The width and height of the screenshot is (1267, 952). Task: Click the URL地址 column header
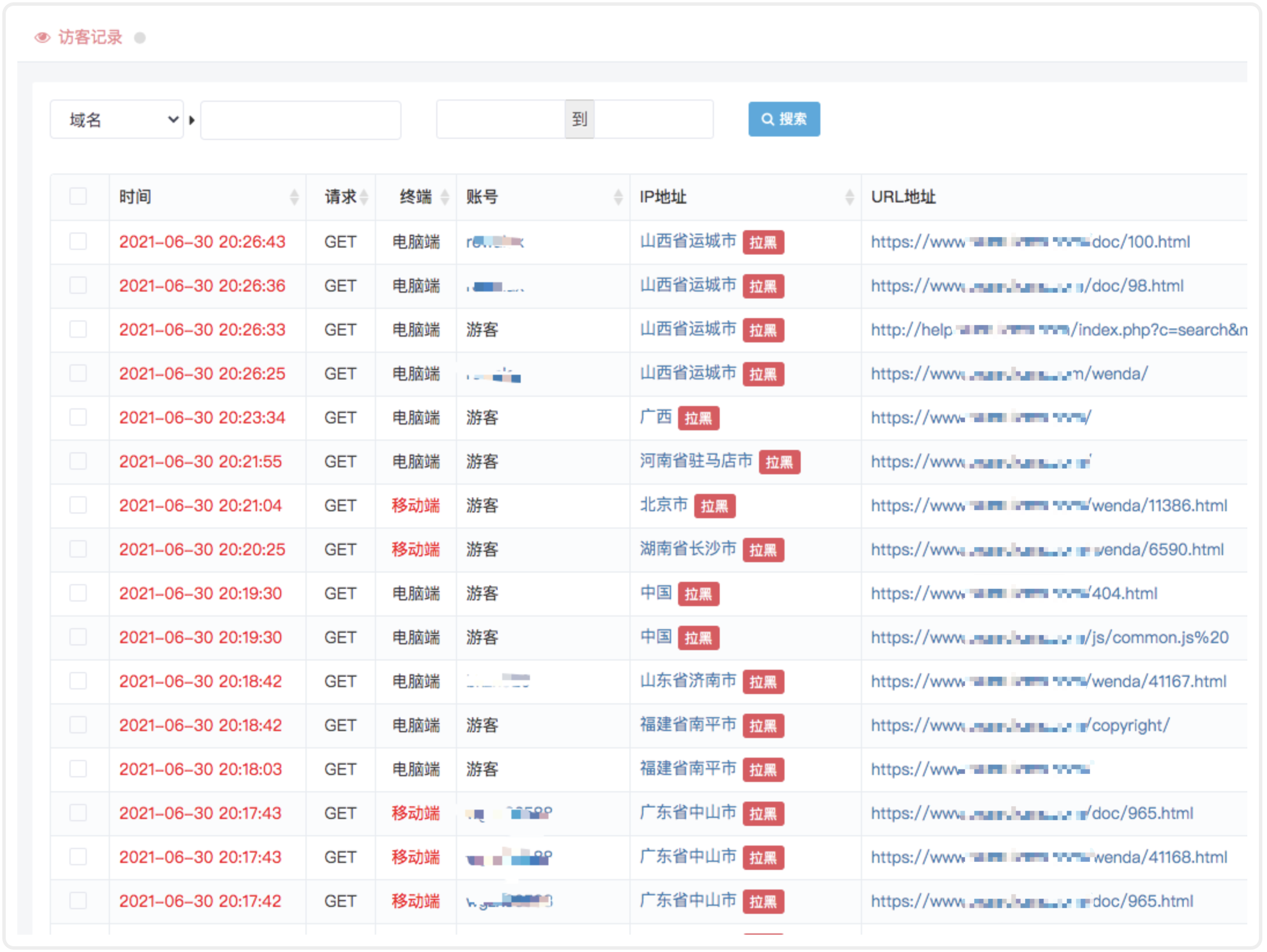coord(903,197)
